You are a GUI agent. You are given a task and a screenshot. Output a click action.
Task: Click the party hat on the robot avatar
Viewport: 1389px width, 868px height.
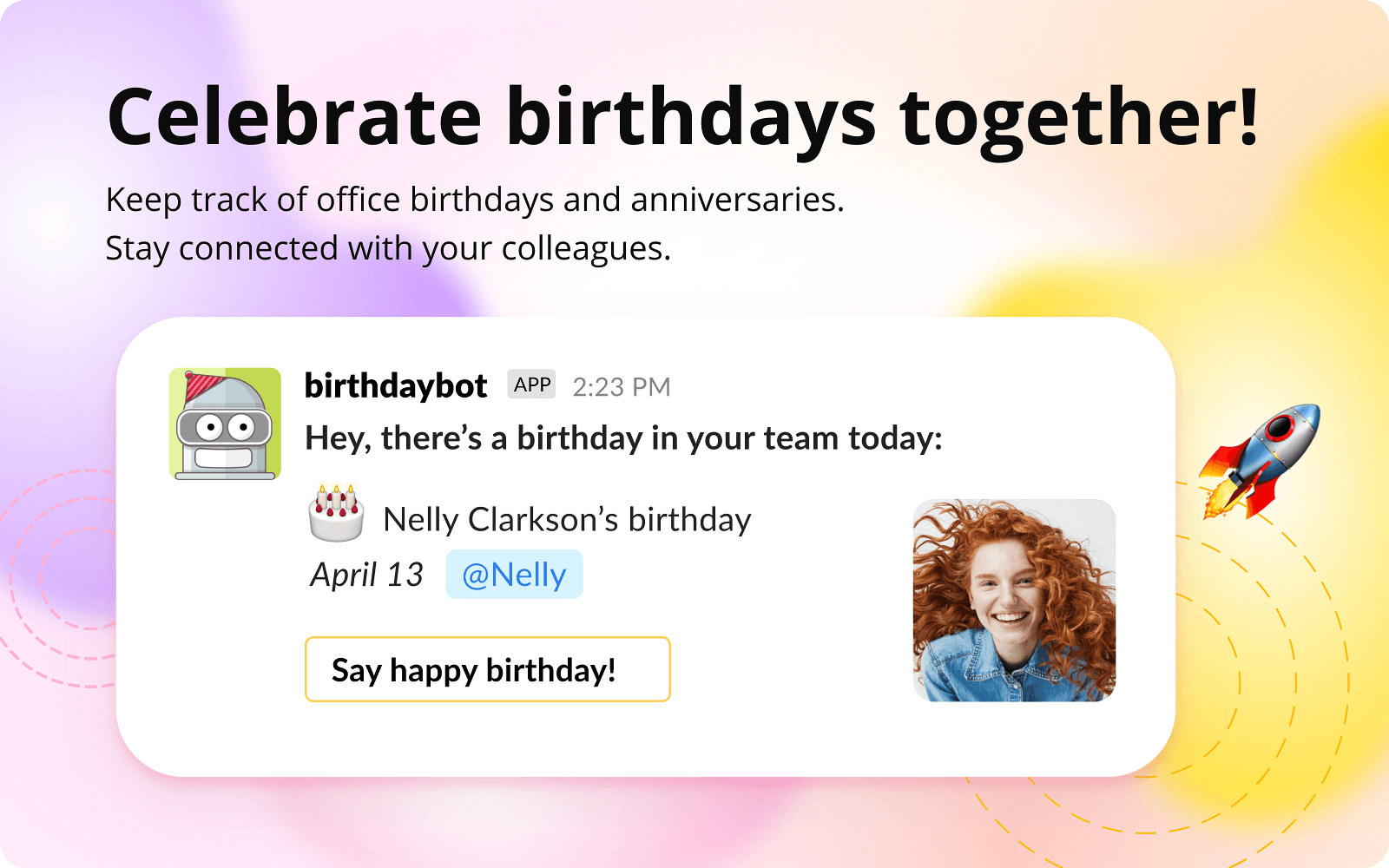(x=207, y=386)
